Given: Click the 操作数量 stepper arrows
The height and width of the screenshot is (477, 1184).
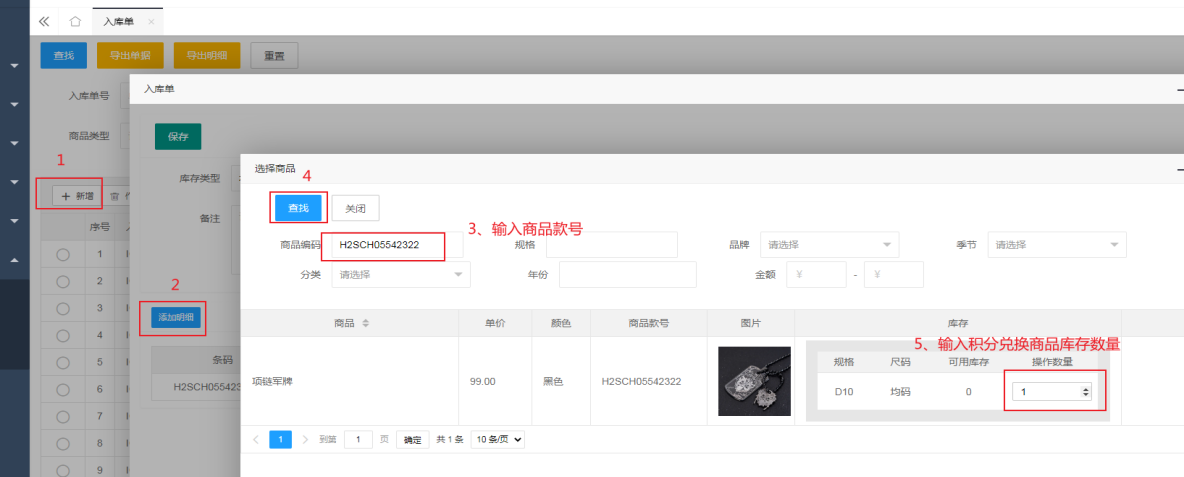Looking at the screenshot, I should click(1086, 392).
